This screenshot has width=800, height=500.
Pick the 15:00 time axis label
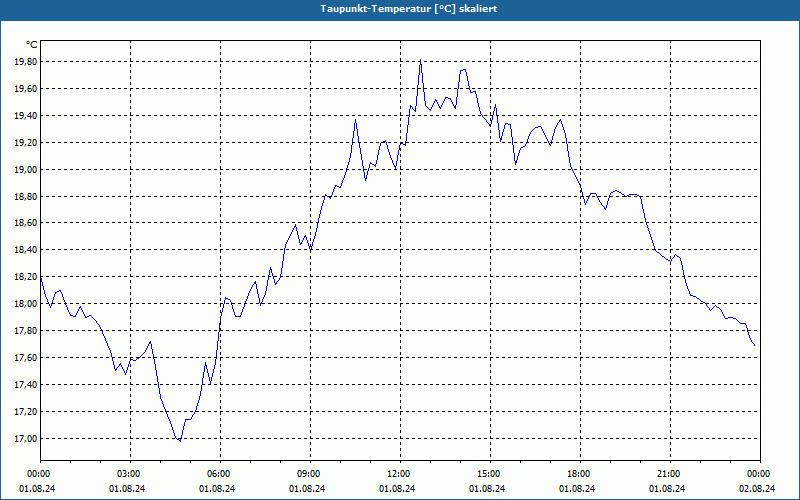coord(488,474)
